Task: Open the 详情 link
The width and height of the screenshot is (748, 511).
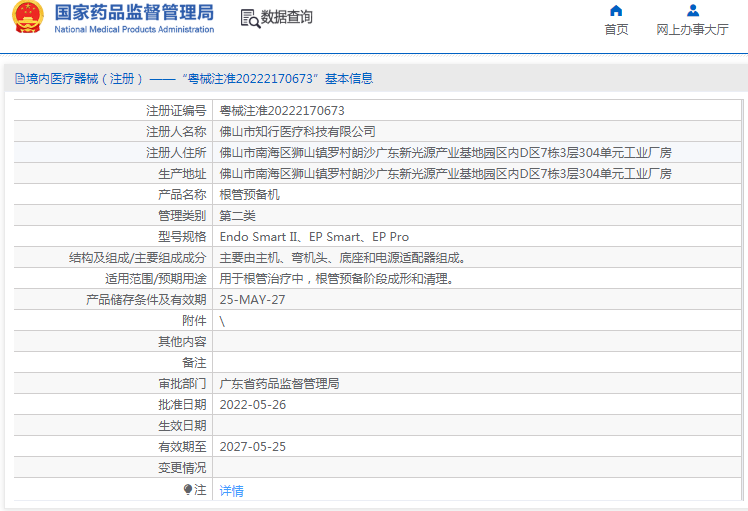Action: (x=231, y=491)
